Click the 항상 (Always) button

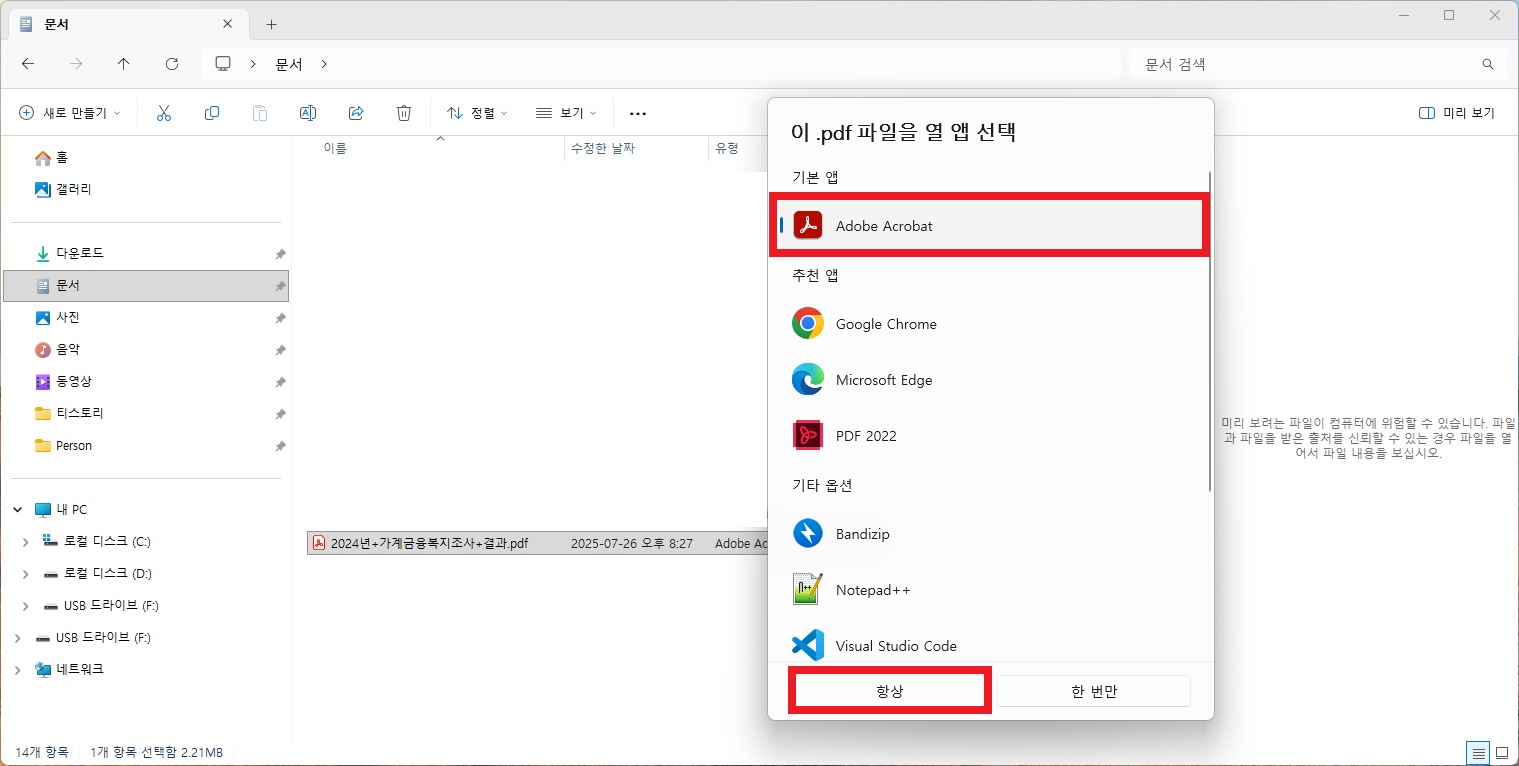(x=889, y=691)
